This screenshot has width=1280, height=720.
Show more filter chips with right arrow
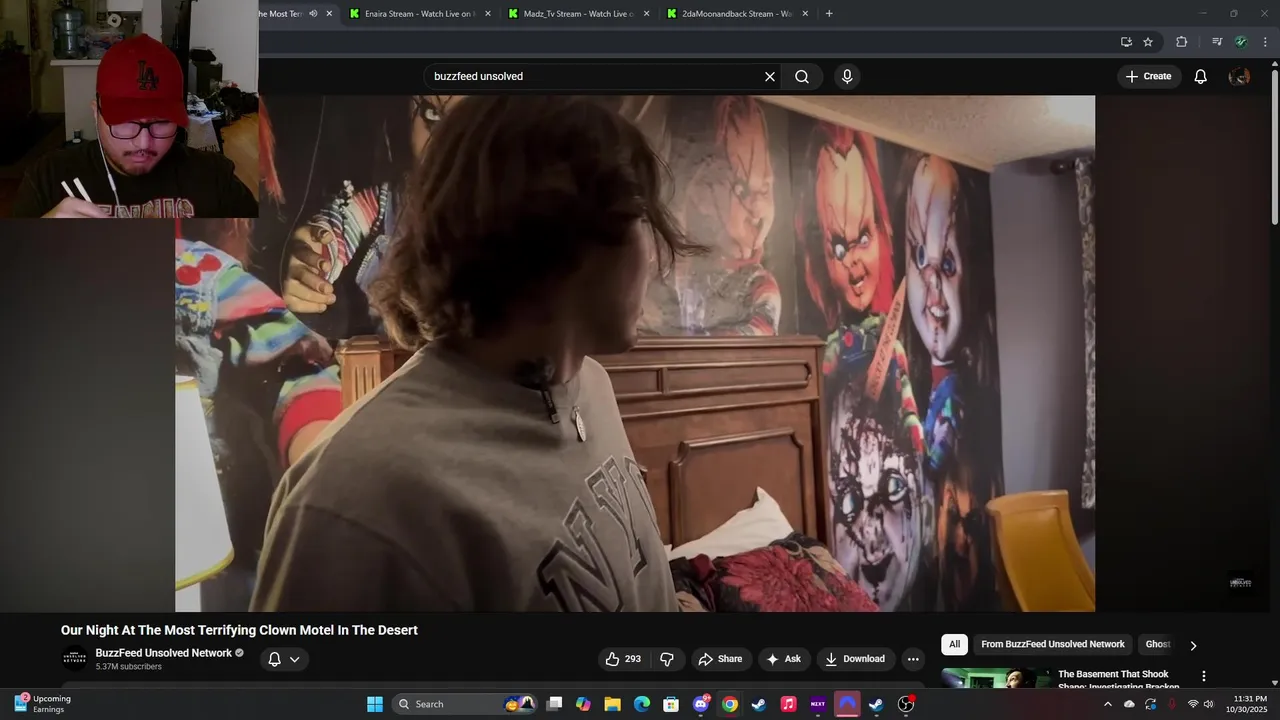coord(1193,646)
